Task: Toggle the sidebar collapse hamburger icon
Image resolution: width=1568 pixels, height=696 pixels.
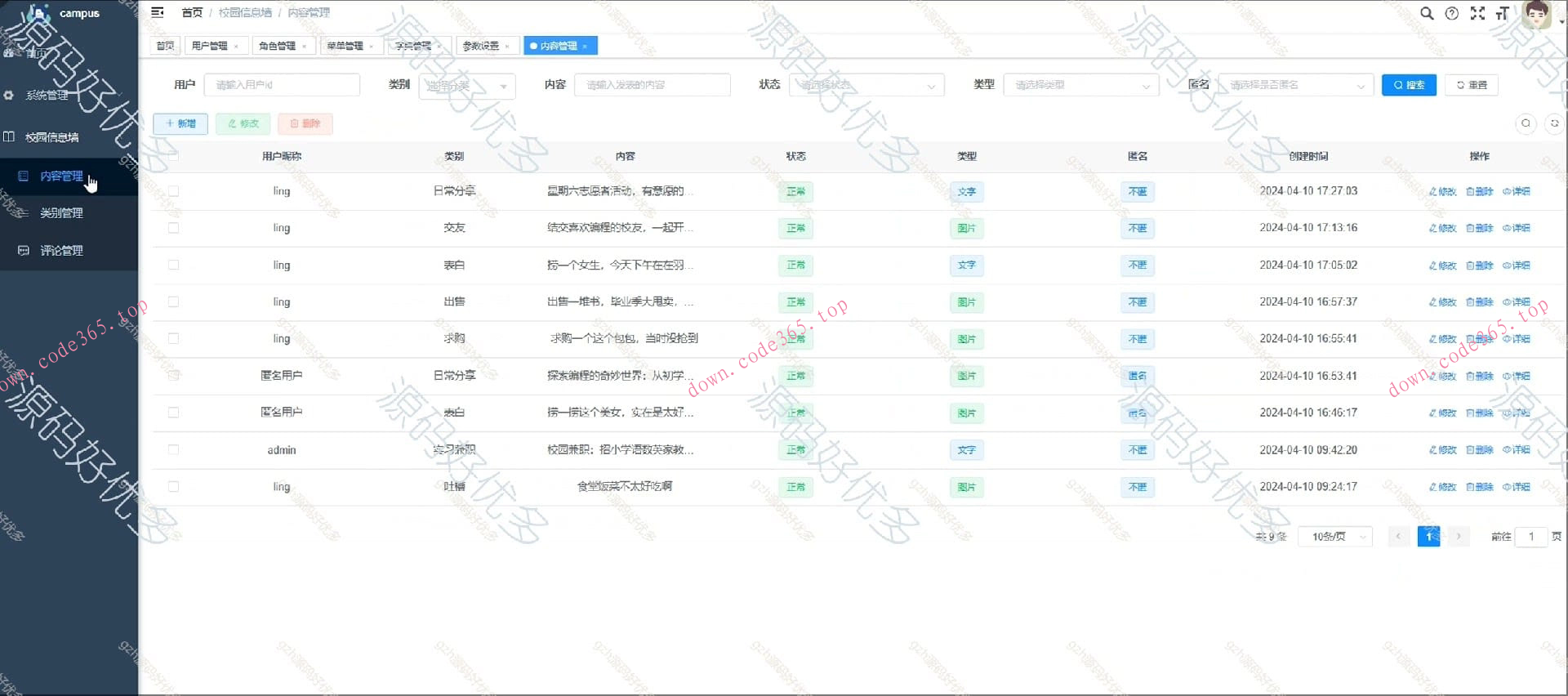Action: point(158,12)
